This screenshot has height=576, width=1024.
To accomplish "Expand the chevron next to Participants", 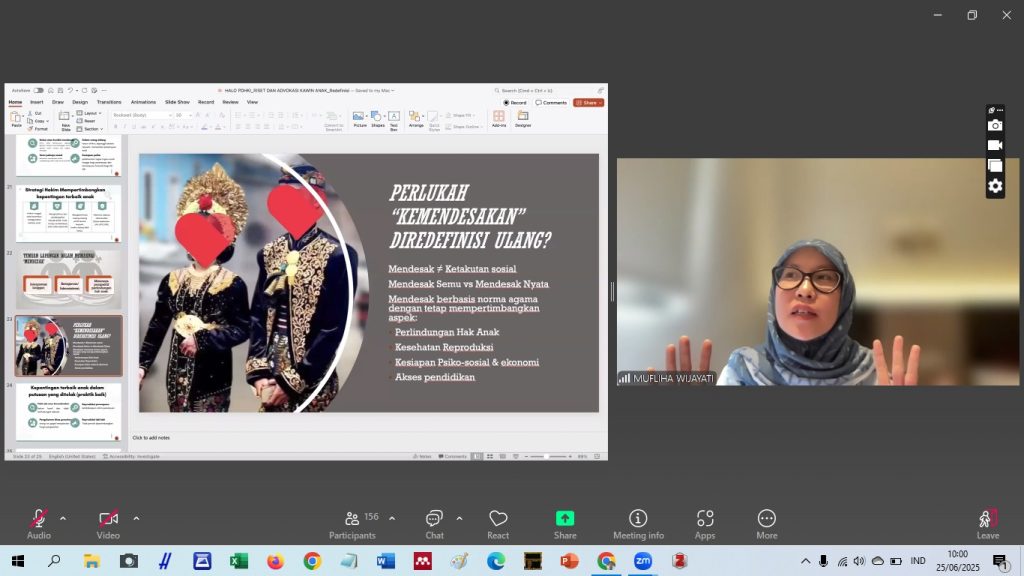I will [392, 518].
